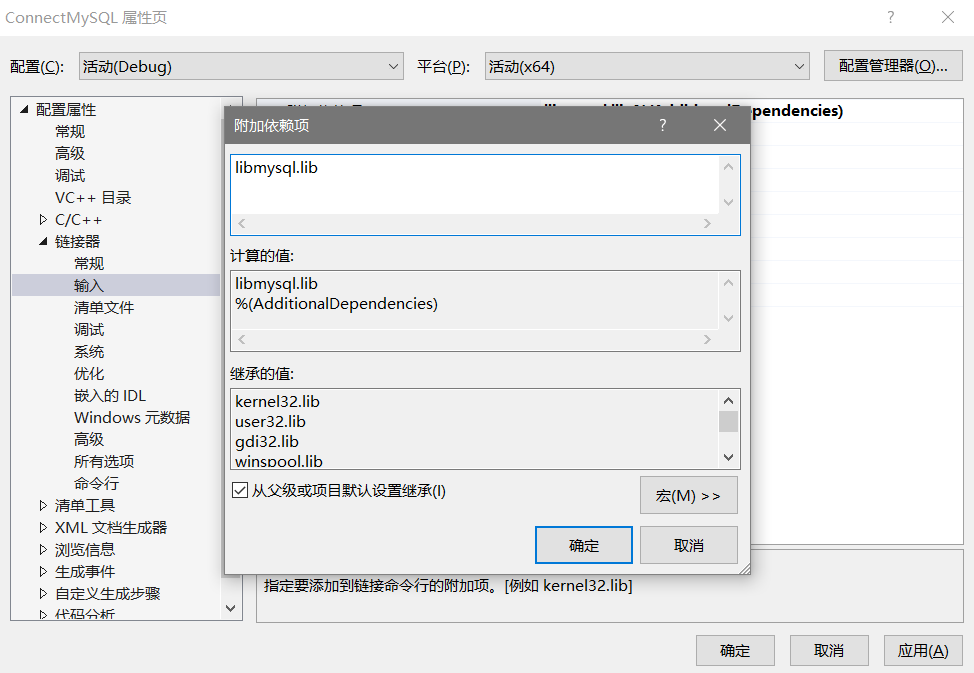Select 常规 under 配置属性
The width and height of the screenshot is (974, 673).
[70, 132]
